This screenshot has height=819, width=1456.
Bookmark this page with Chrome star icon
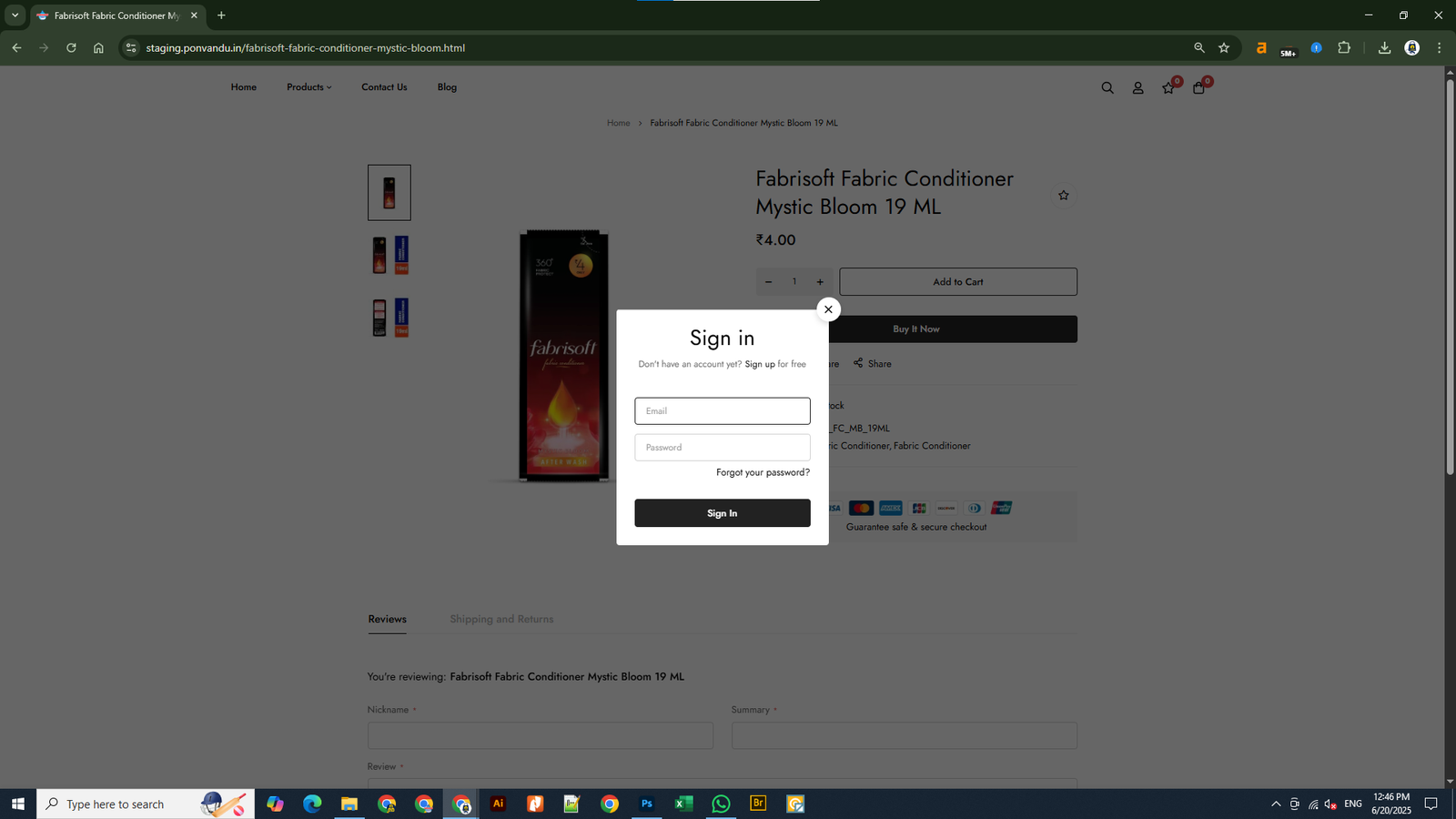pyautogui.click(x=1224, y=48)
